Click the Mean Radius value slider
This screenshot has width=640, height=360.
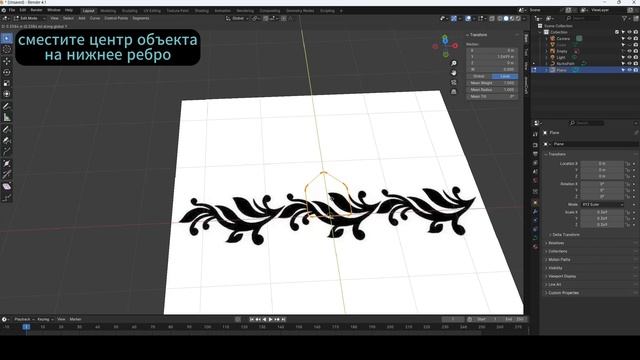tap(492, 89)
